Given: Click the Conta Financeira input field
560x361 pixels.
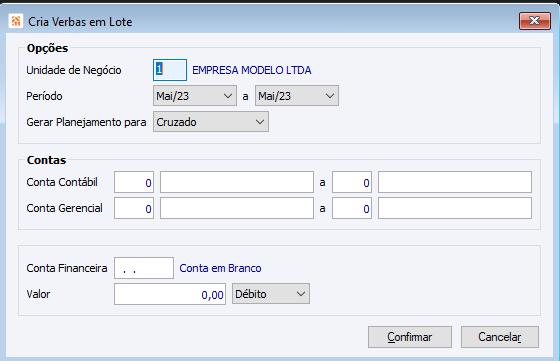Looking at the screenshot, I should (x=144, y=268).
